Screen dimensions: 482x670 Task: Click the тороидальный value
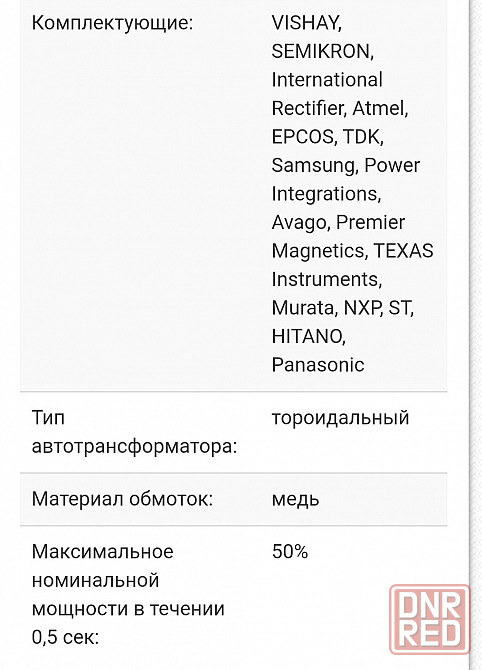pyautogui.click(x=340, y=417)
